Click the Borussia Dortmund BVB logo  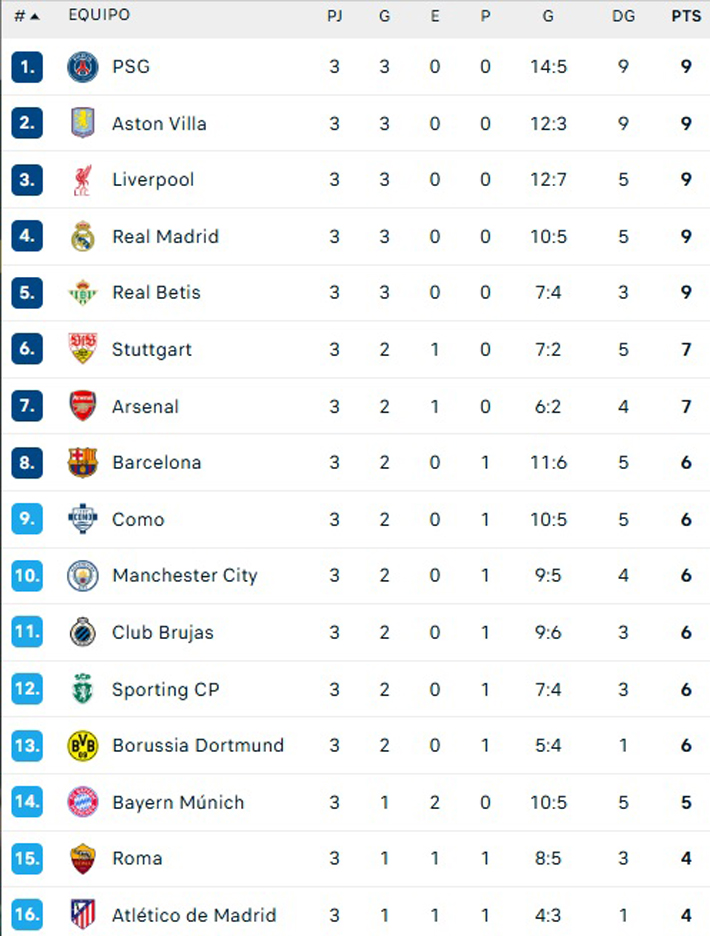[82, 746]
